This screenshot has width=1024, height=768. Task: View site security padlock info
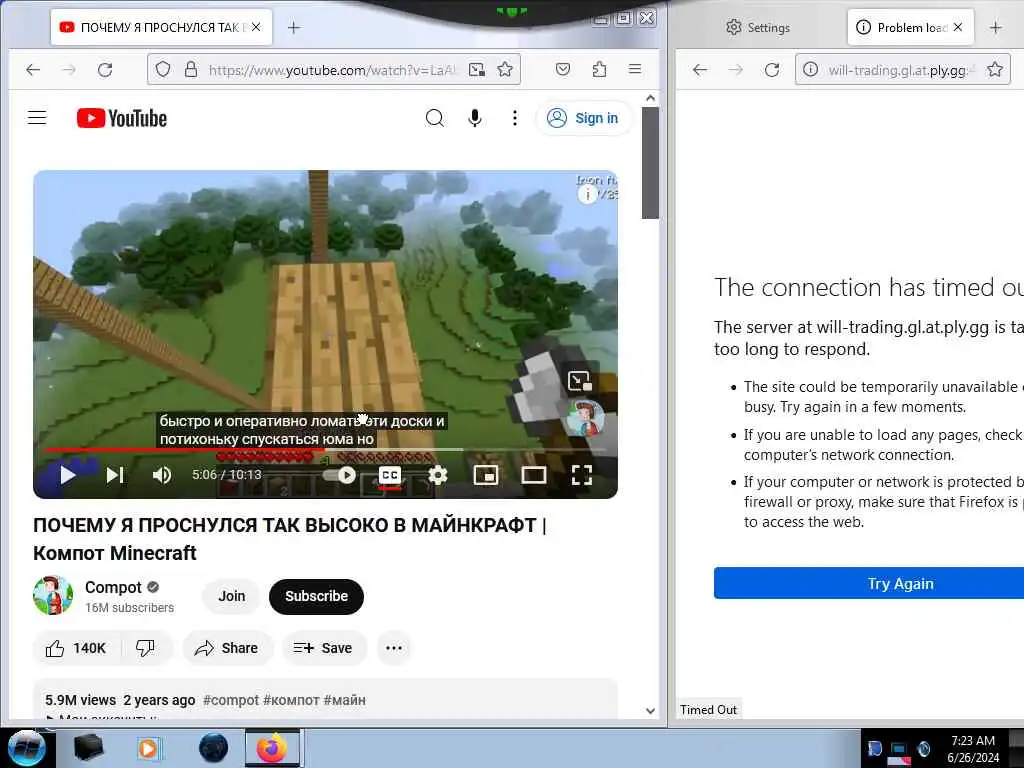(x=191, y=69)
